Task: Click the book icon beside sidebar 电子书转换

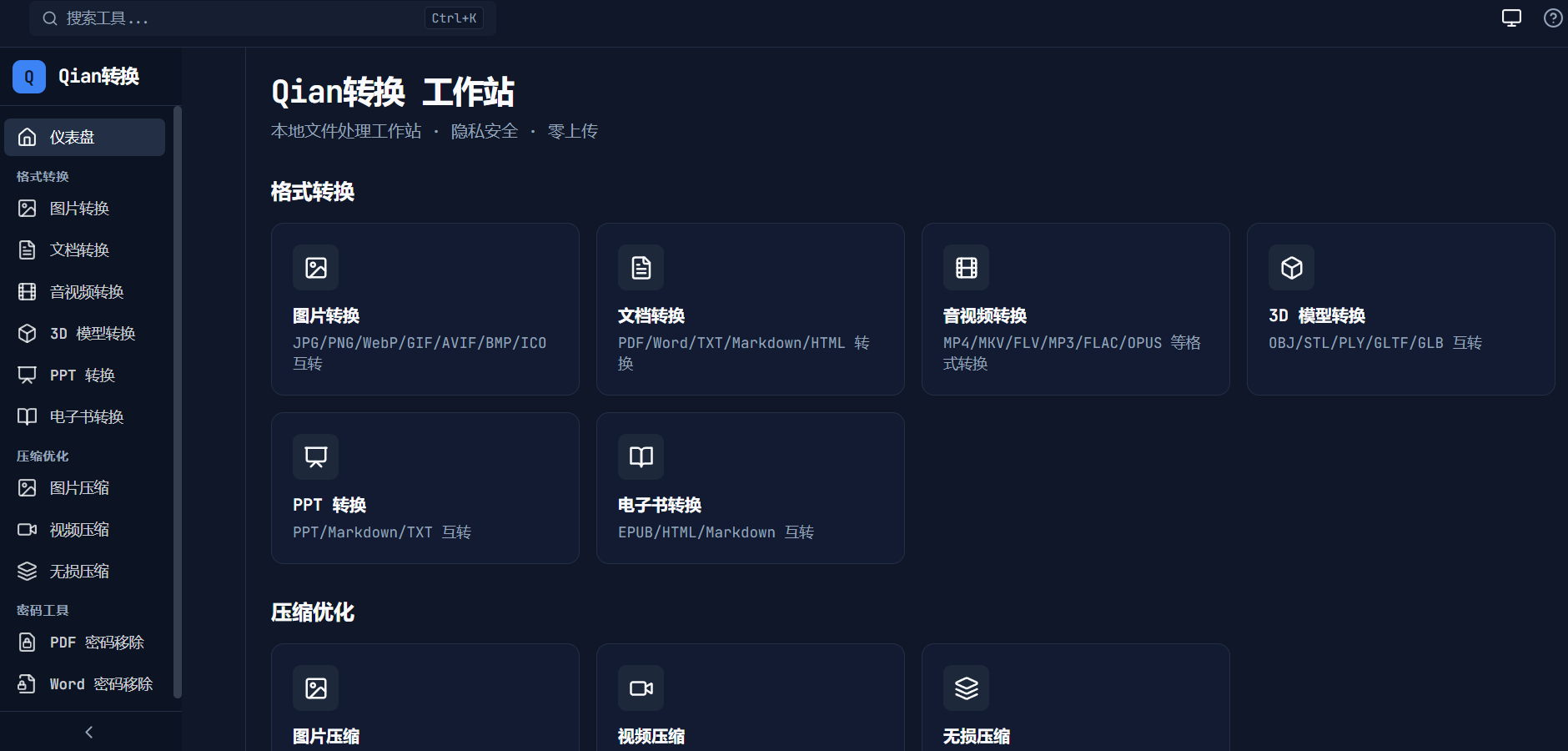Action: (28, 417)
